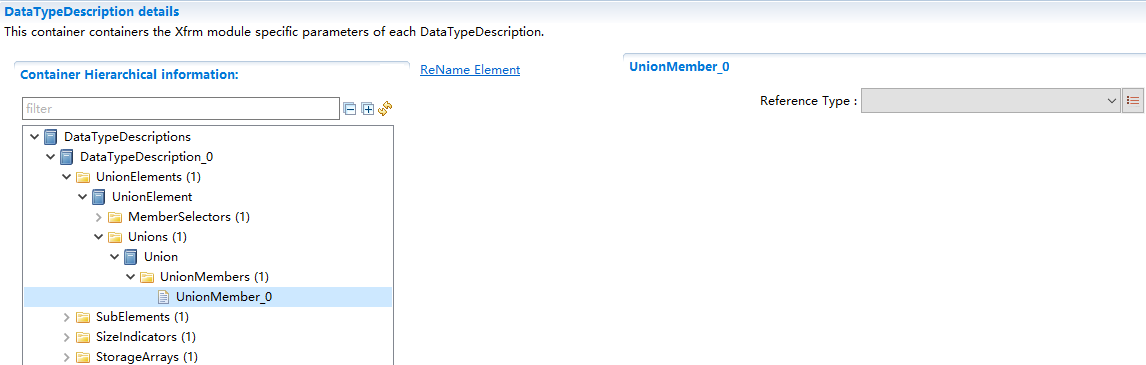Click StorageArrays folder icon
1146x365 pixels.
83,357
